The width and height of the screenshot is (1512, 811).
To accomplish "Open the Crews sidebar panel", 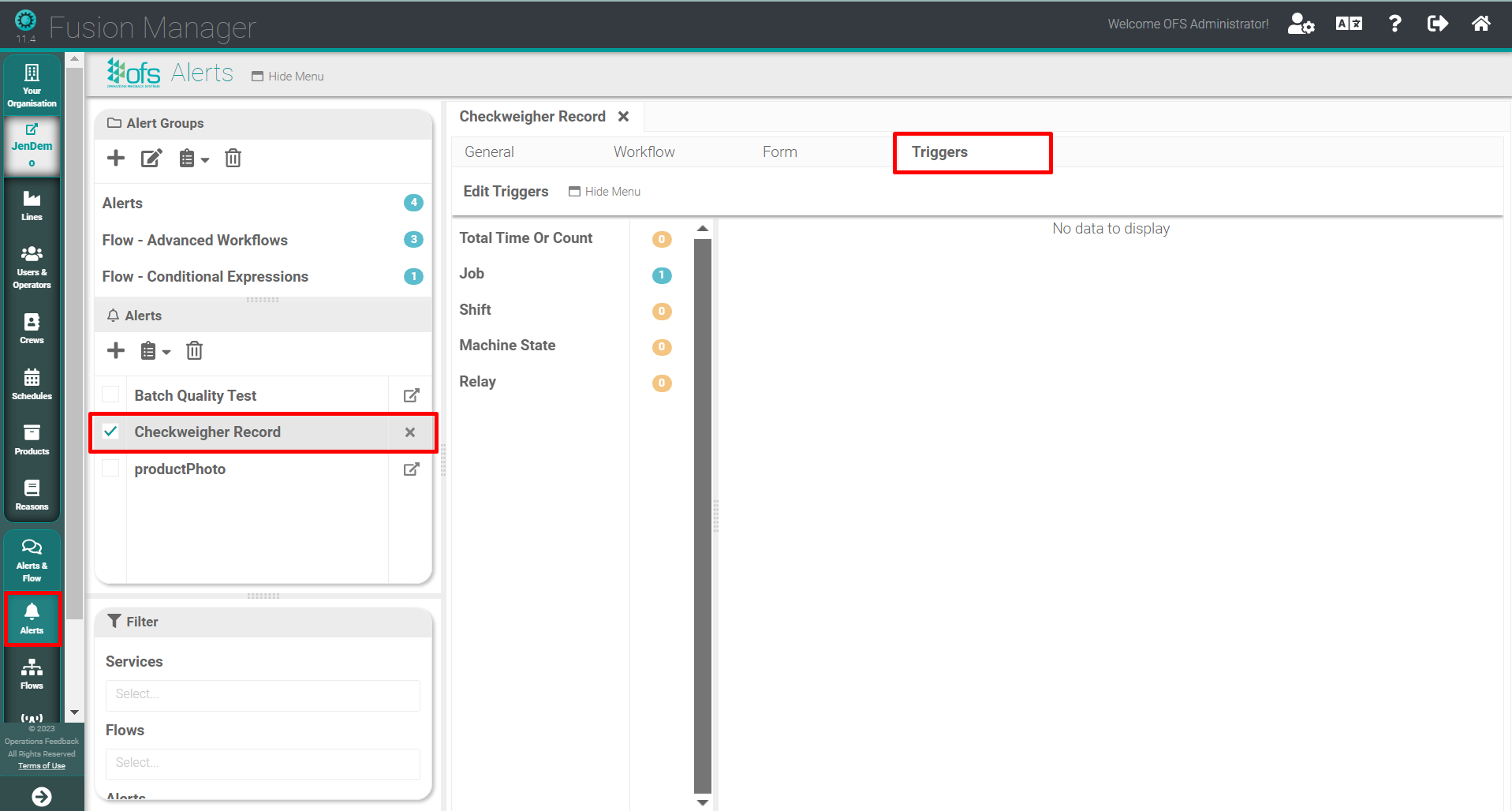I will [32, 327].
